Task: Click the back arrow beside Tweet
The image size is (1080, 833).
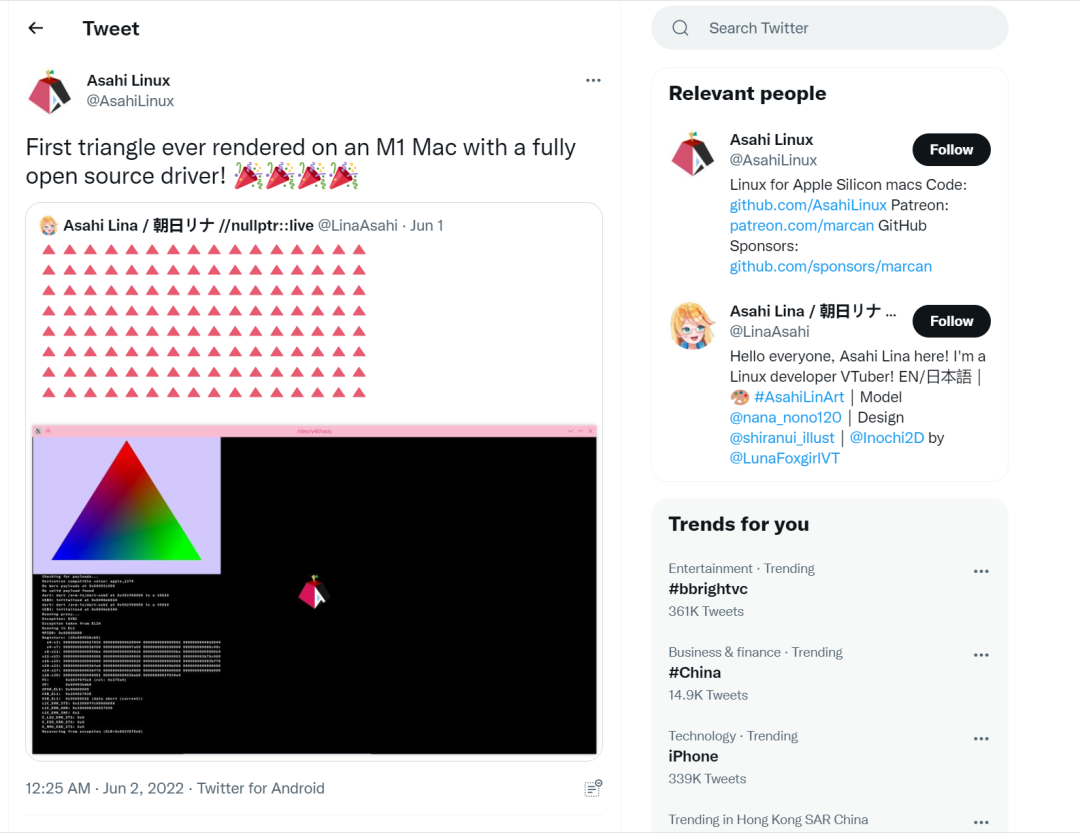Action: 36,28
